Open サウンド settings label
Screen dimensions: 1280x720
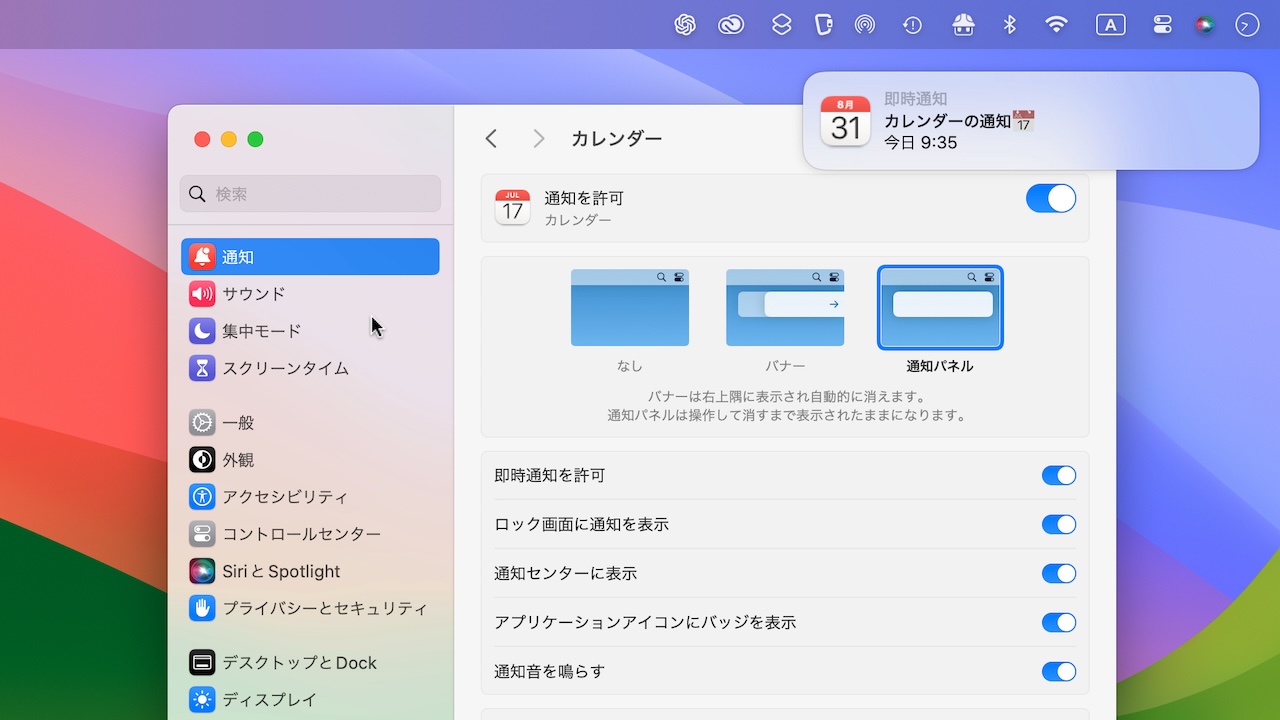tap(254, 294)
